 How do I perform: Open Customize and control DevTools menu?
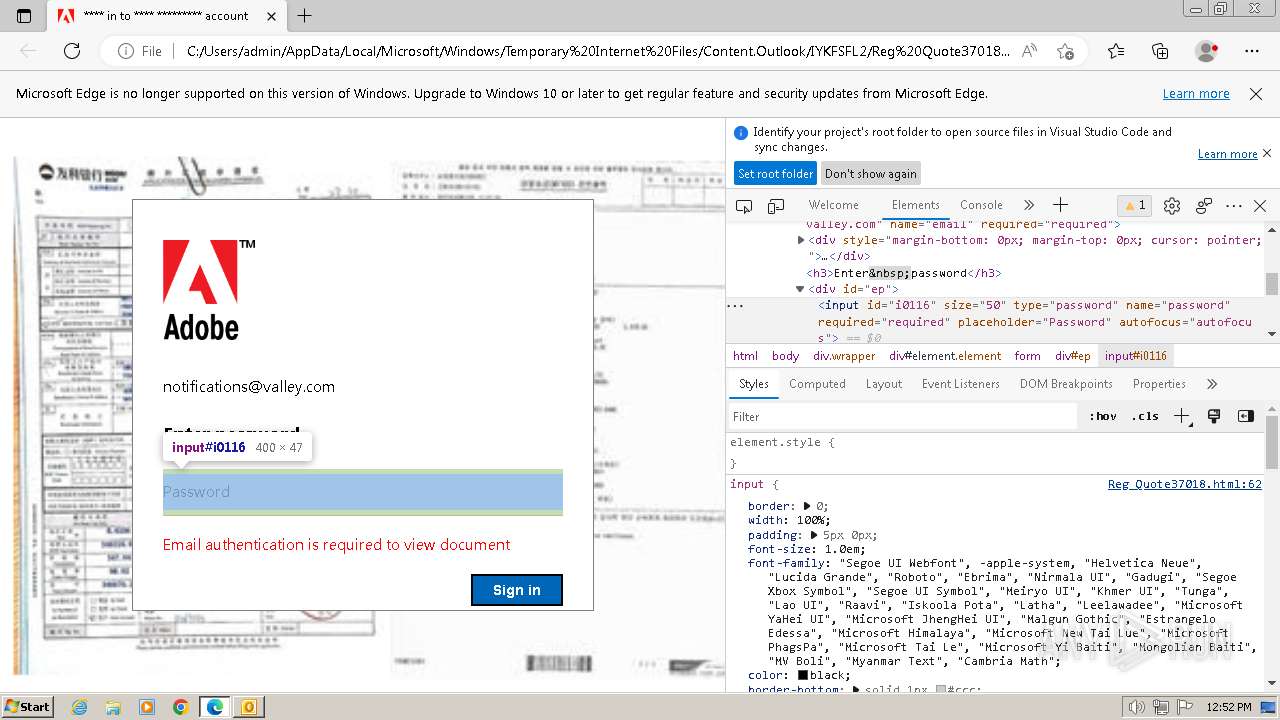pos(1234,206)
